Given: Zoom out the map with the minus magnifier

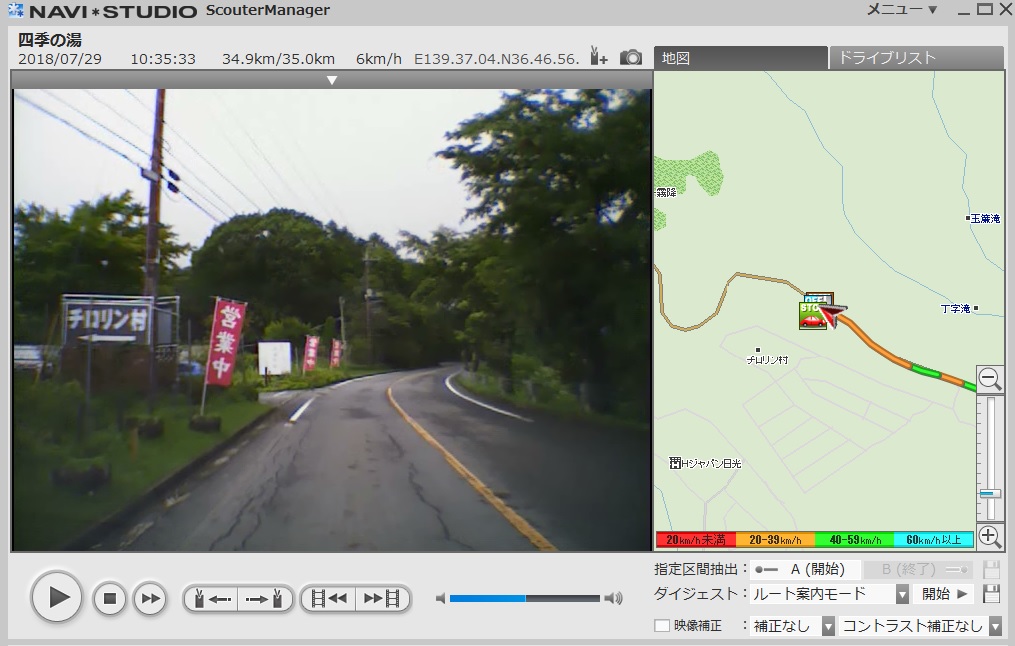Looking at the screenshot, I should click(x=989, y=379).
